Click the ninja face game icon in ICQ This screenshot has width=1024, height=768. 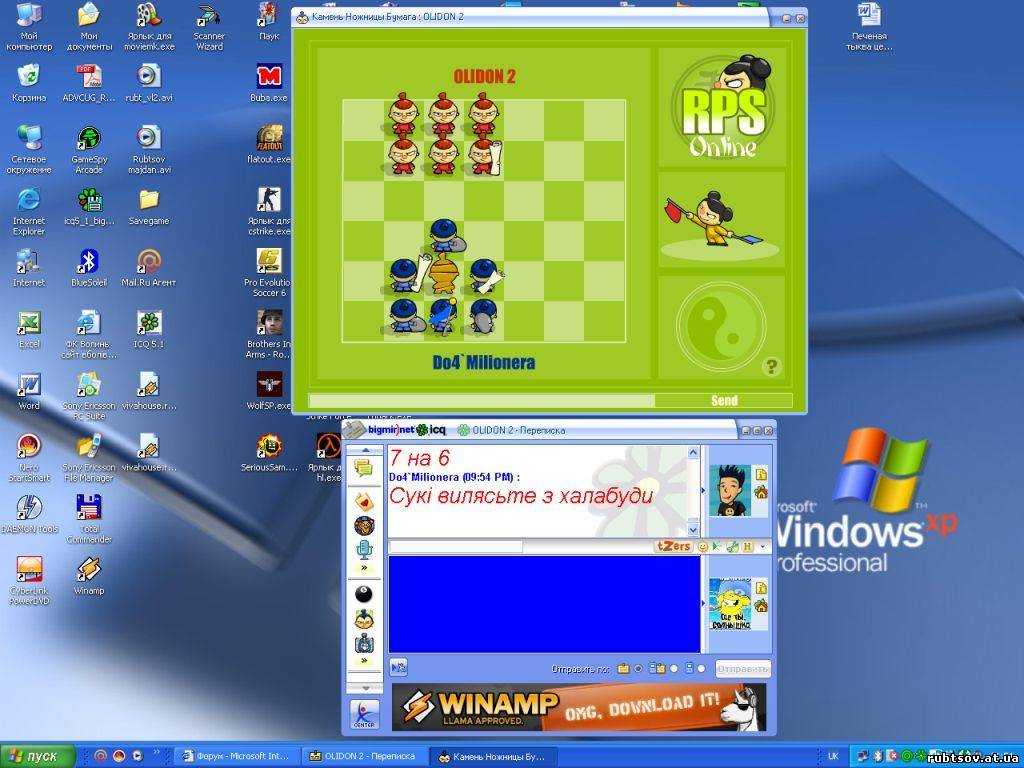click(x=364, y=619)
